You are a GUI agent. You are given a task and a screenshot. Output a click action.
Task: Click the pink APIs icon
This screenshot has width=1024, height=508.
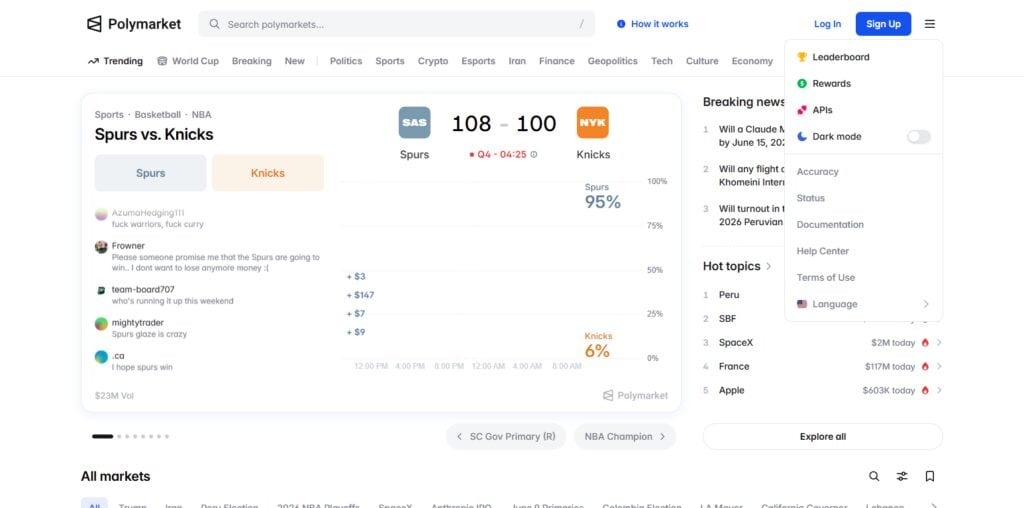click(802, 110)
